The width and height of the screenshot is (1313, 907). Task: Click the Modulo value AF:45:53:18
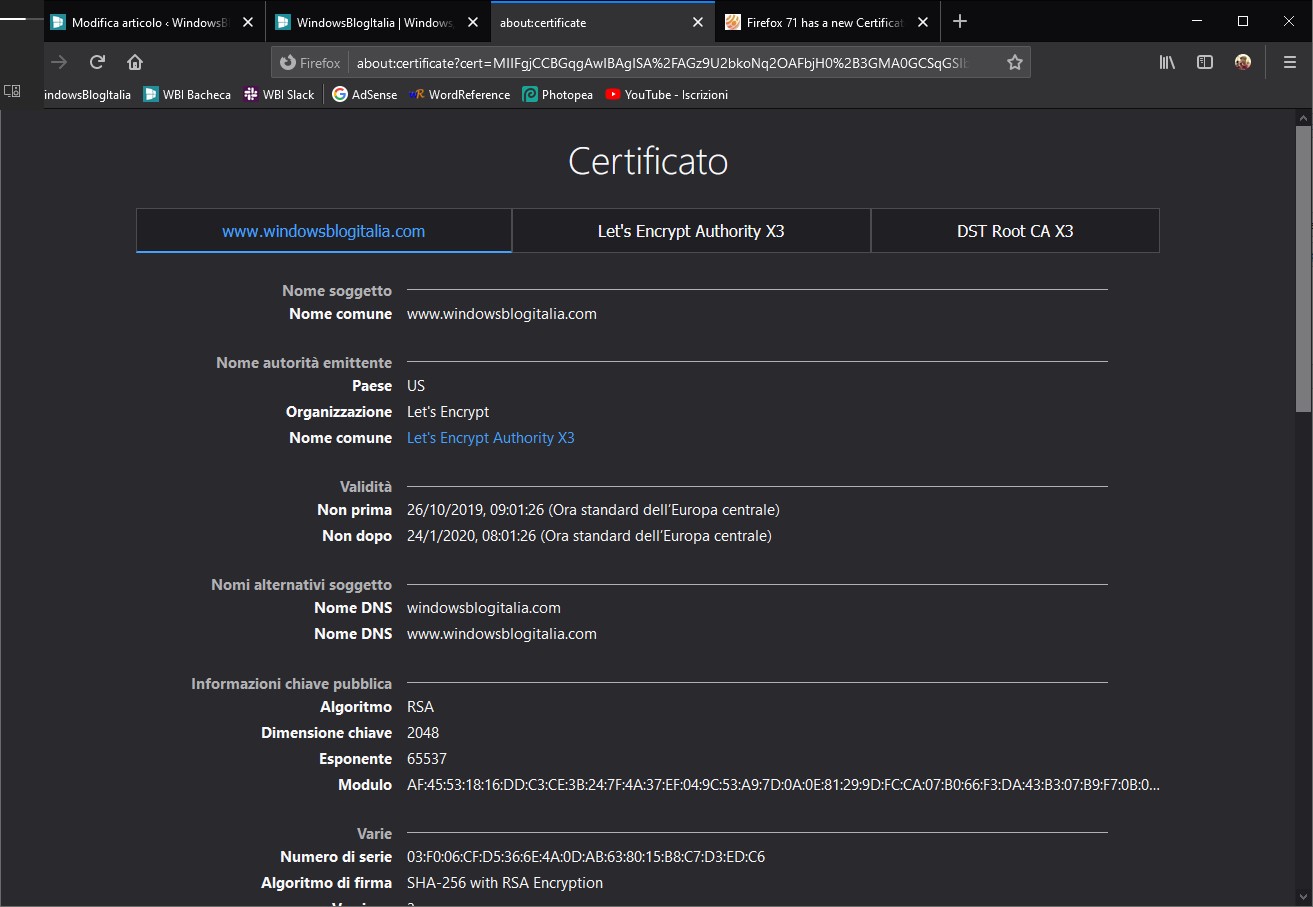pos(783,785)
